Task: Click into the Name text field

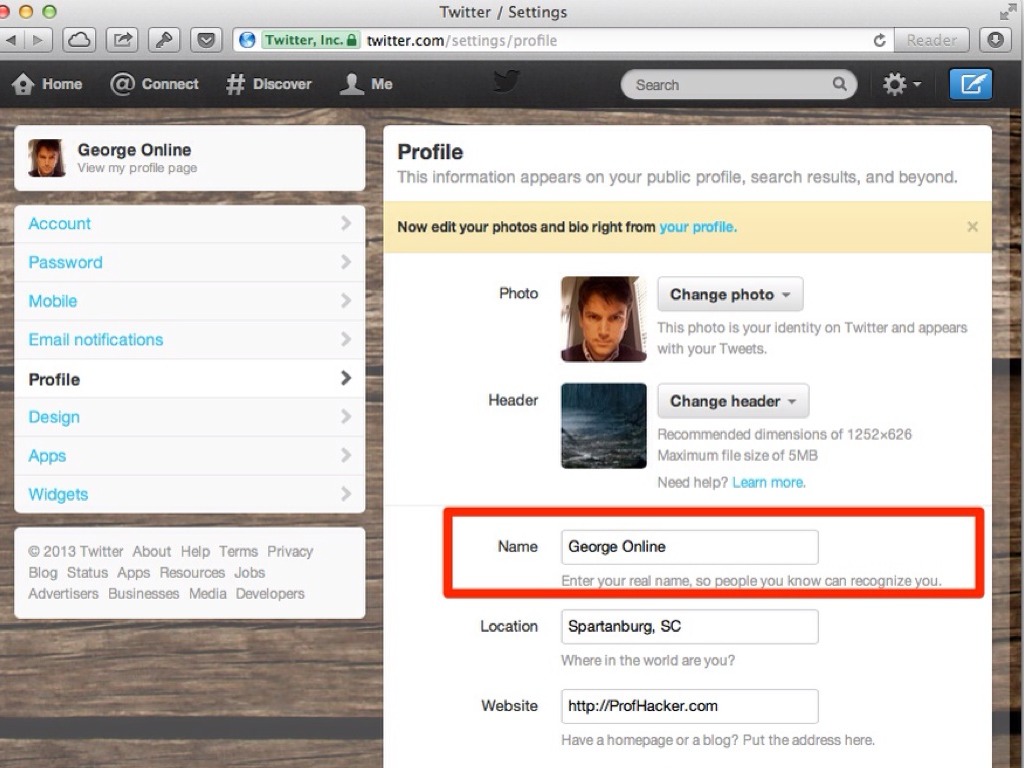Action: pyautogui.click(x=689, y=547)
